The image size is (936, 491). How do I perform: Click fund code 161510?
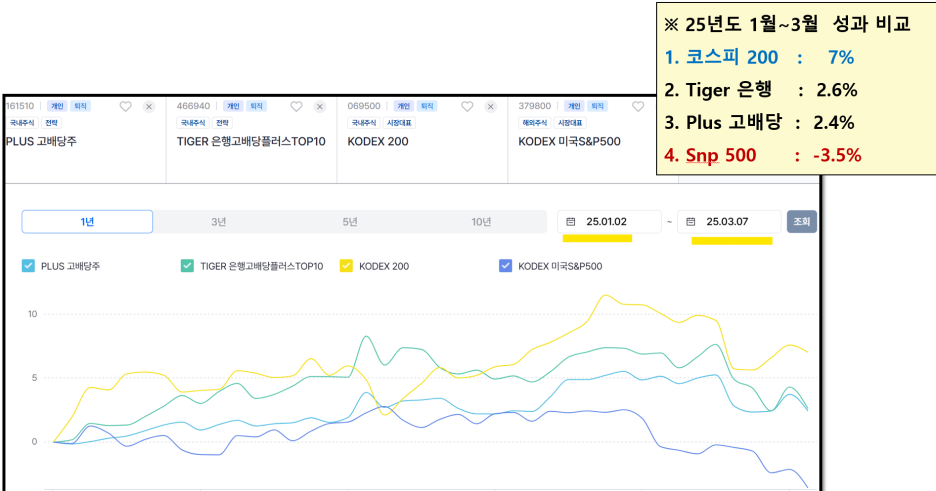coord(20,106)
